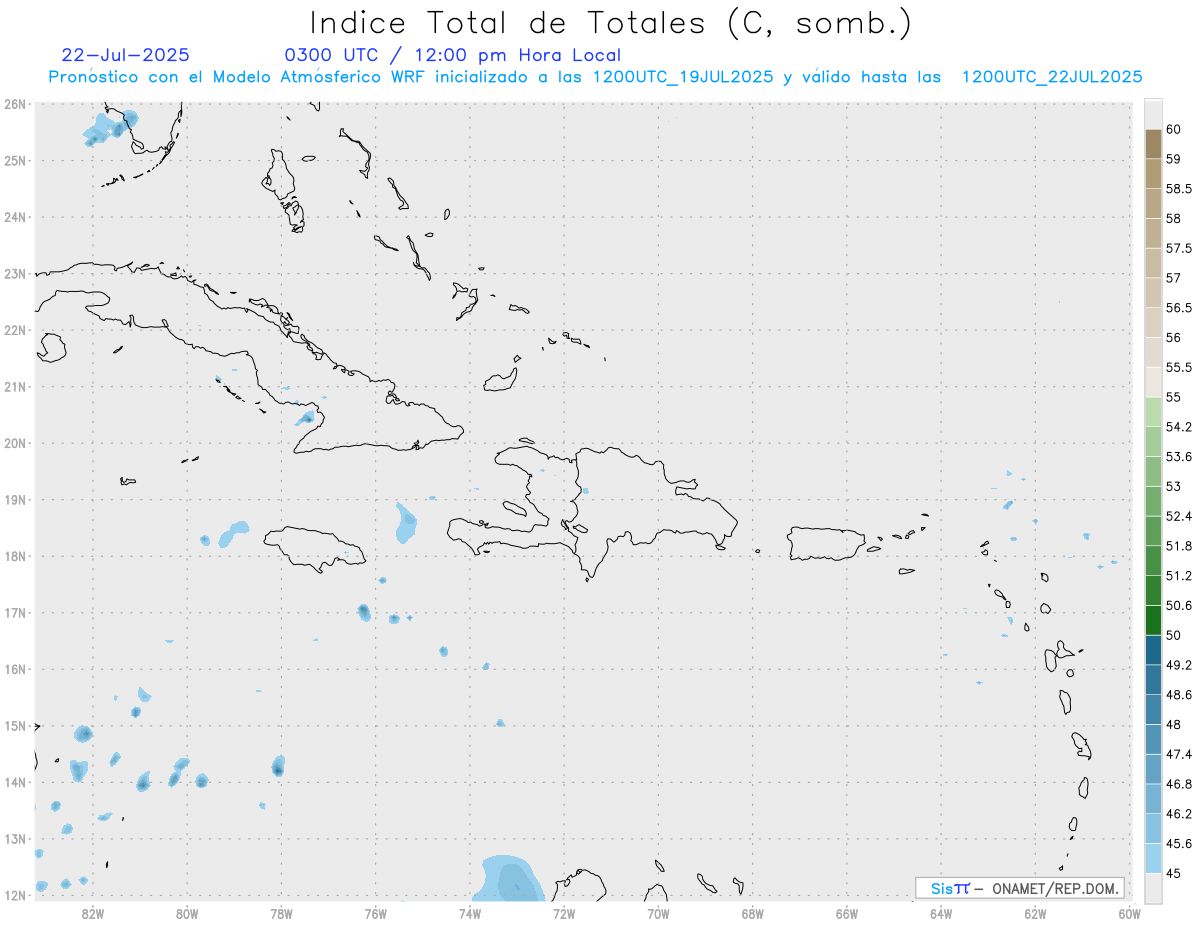Click the "51.2" value on the color scale

(x=1179, y=576)
